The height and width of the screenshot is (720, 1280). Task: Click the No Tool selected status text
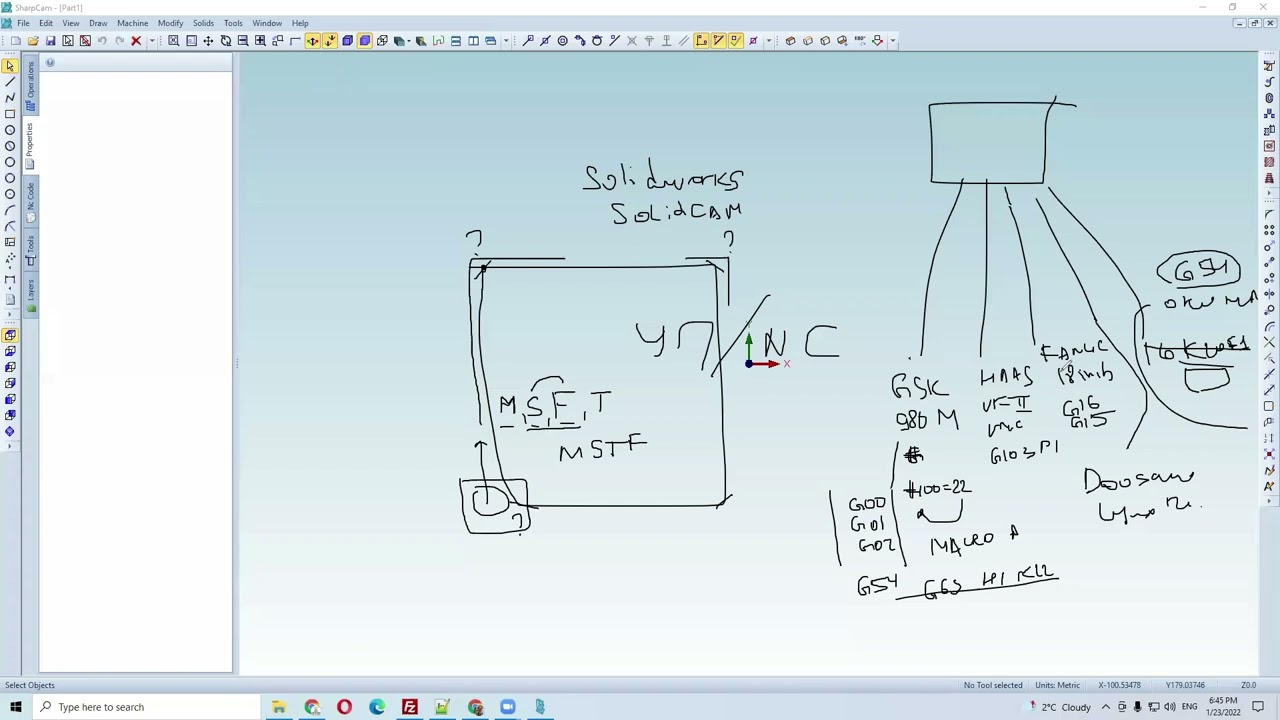click(x=993, y=685)
